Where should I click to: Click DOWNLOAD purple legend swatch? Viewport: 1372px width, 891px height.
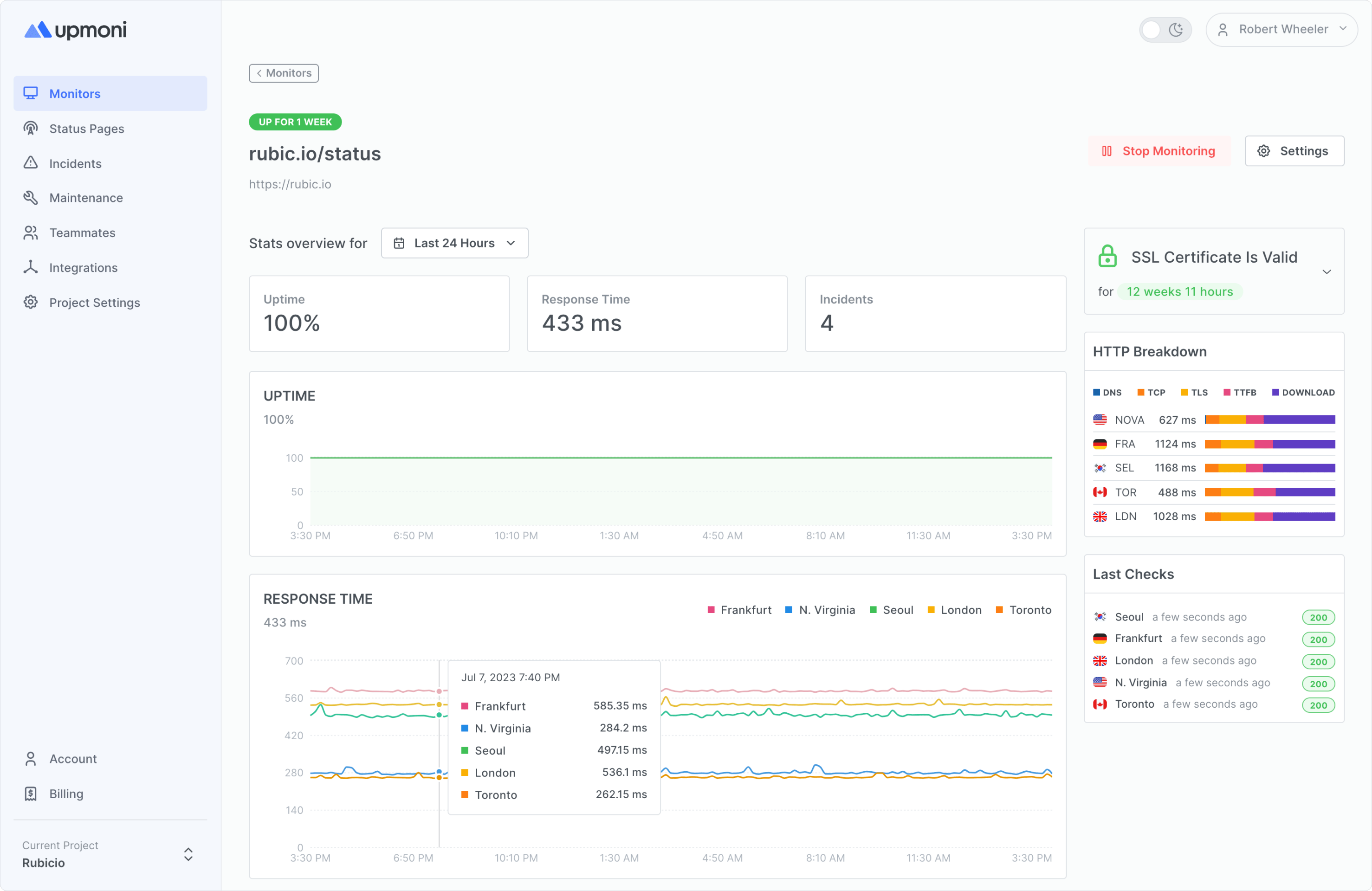[1275, 393]
